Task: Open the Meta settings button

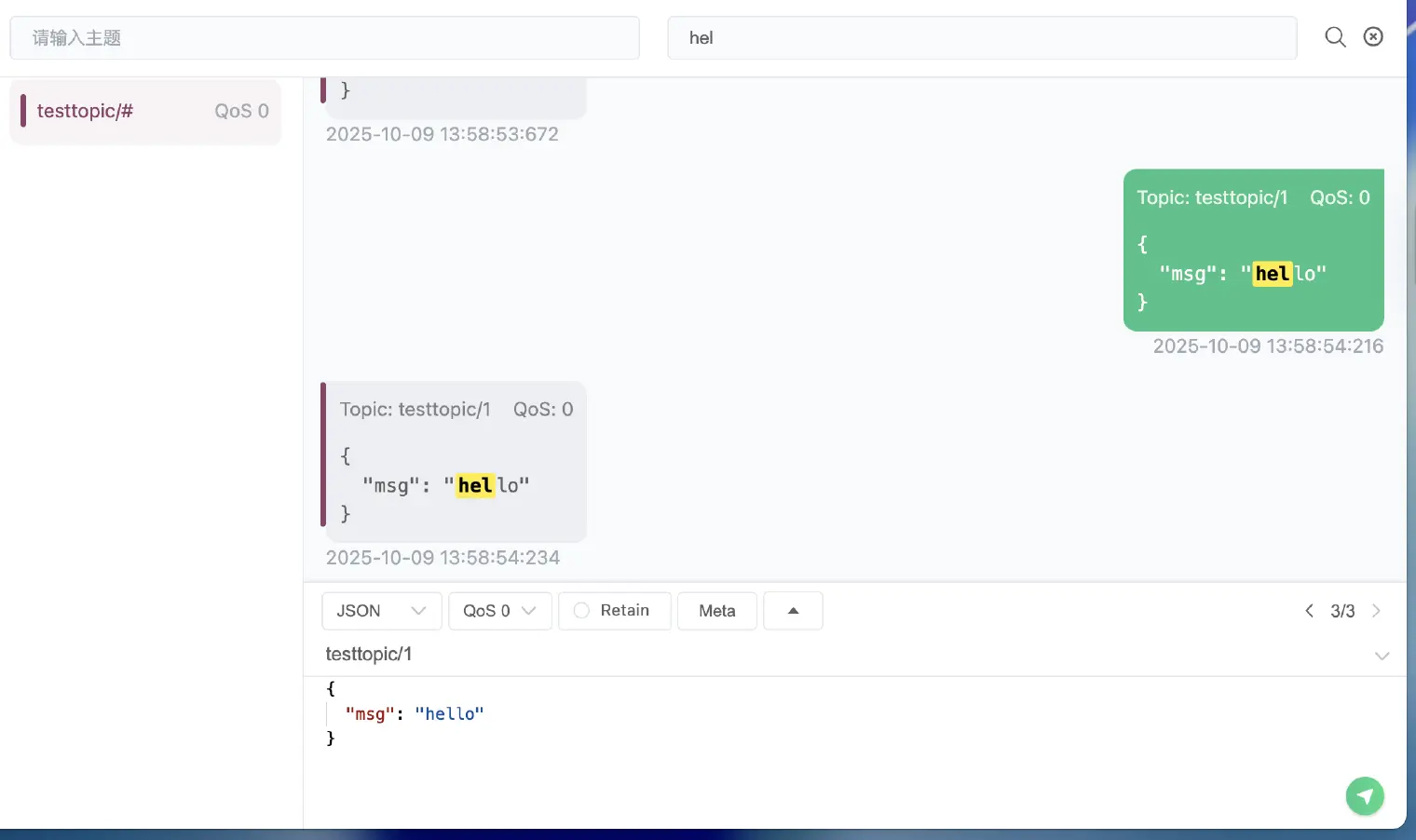Action: click(x=716, y=611)
